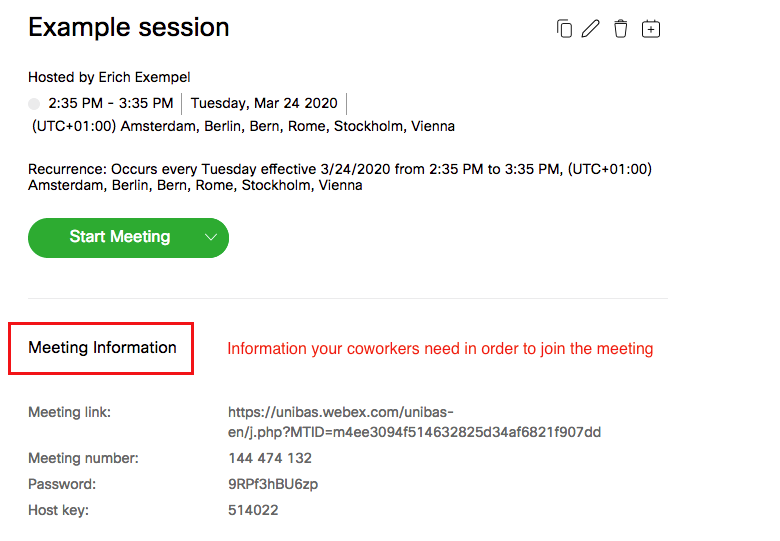Viewport: 780px width, 541px height.
Task: Click the 2:35 PM - 3:35 PM time
Action: click(111, 103)
